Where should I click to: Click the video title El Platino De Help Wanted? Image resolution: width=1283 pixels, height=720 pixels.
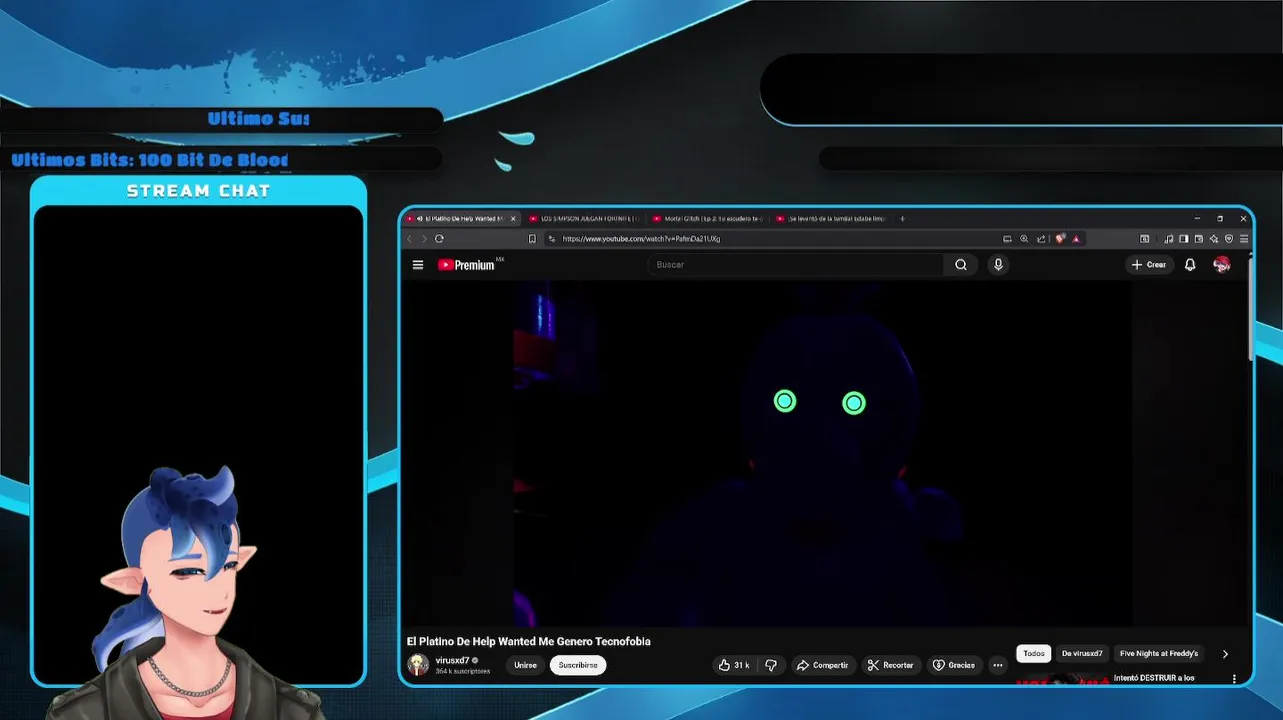529,642
